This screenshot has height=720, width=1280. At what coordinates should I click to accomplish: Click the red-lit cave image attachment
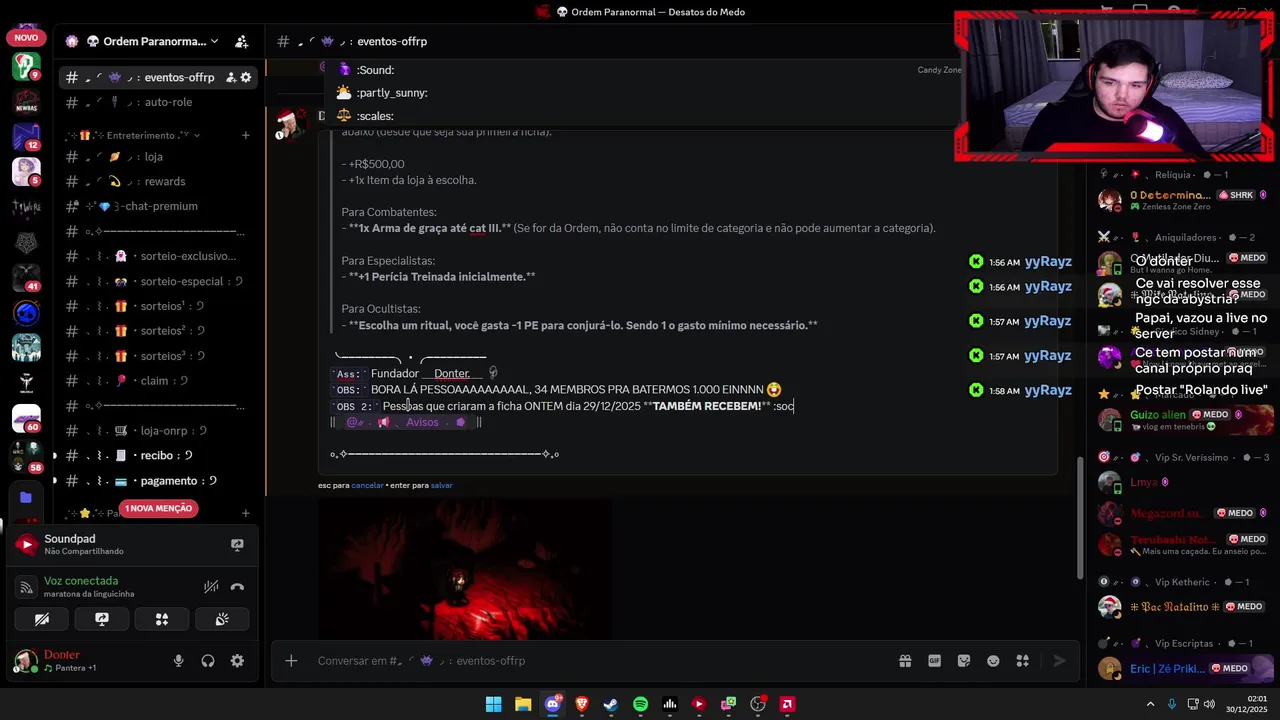click(465, 570)
